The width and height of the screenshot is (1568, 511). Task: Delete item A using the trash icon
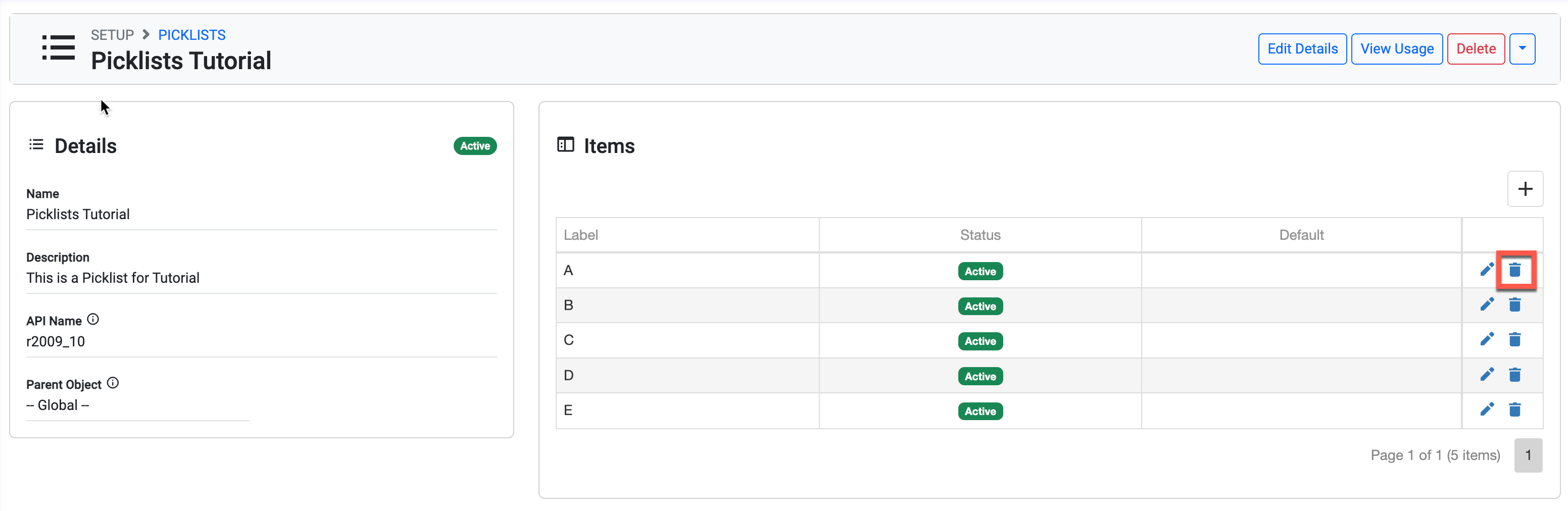[x=1514, y=270]
